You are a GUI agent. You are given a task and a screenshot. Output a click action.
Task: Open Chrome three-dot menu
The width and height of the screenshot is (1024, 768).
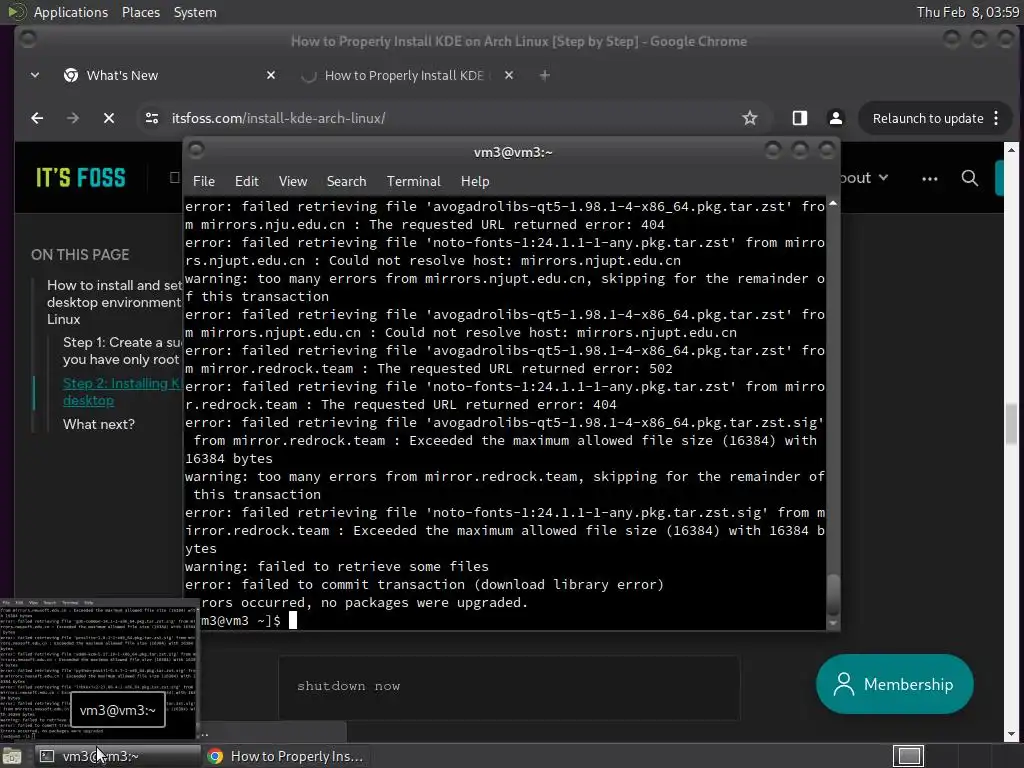pos(996,118)
